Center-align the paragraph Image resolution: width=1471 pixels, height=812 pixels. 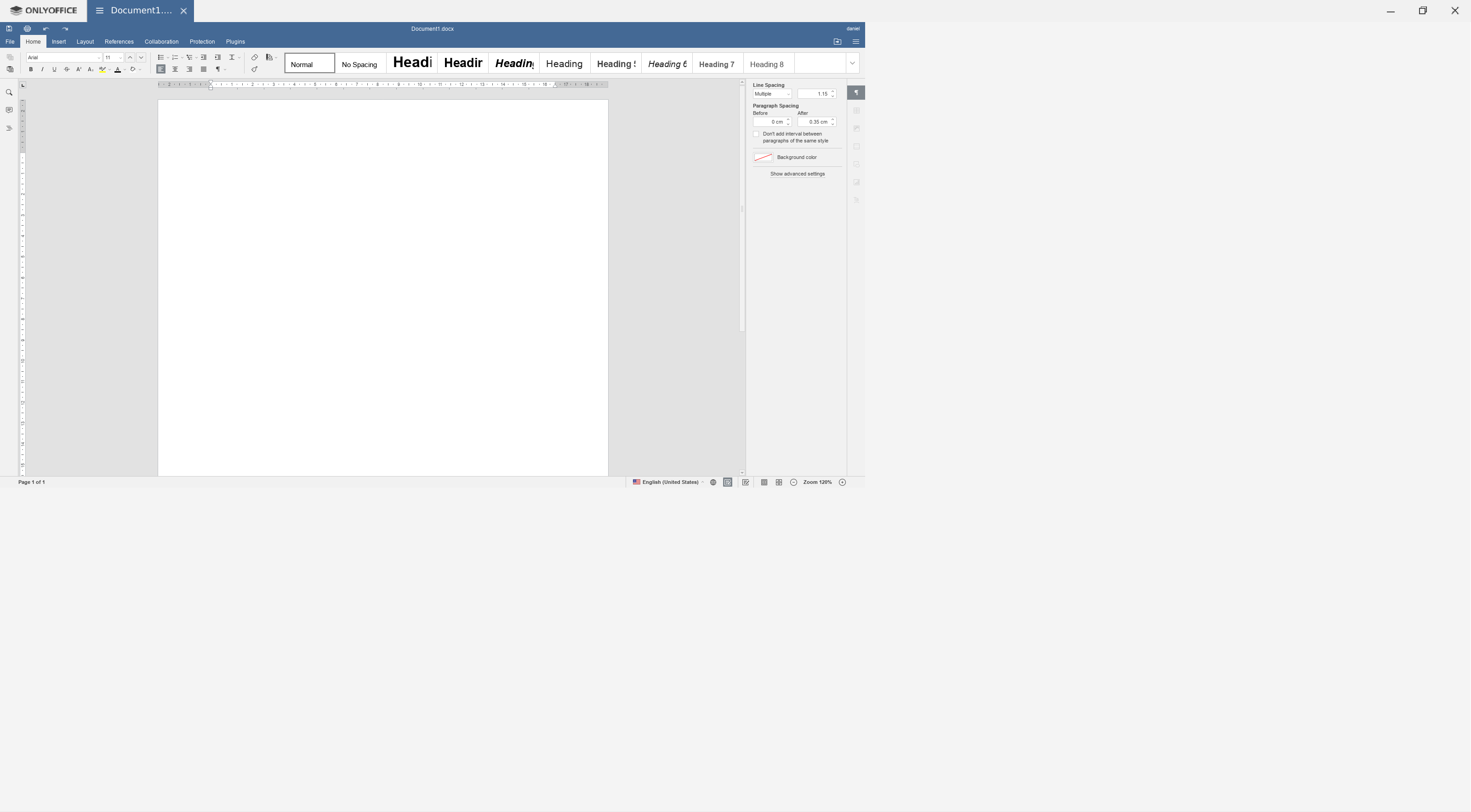coord(175,69)
